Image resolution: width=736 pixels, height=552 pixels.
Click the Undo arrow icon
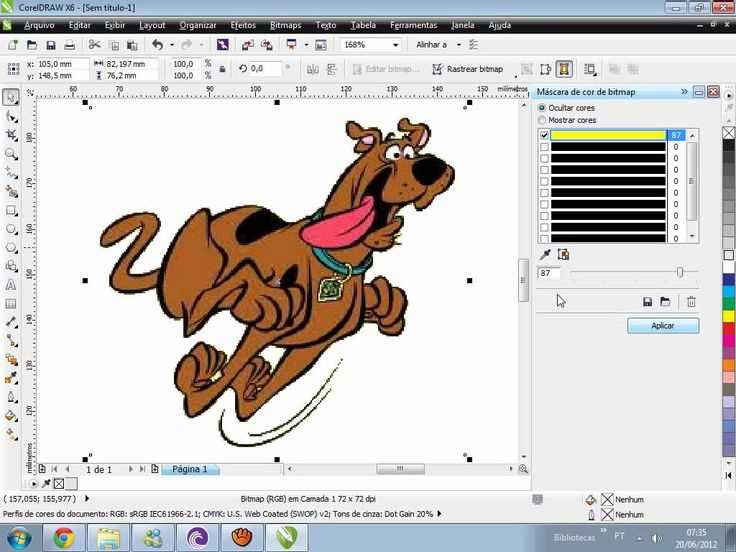pos(157,45)
